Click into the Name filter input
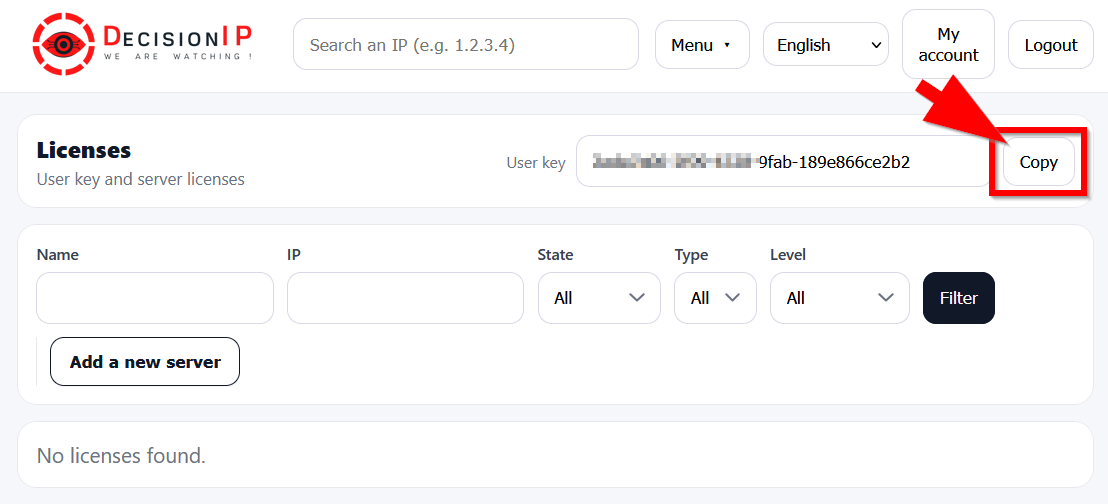1108x504 pixels. click(155, 298)
